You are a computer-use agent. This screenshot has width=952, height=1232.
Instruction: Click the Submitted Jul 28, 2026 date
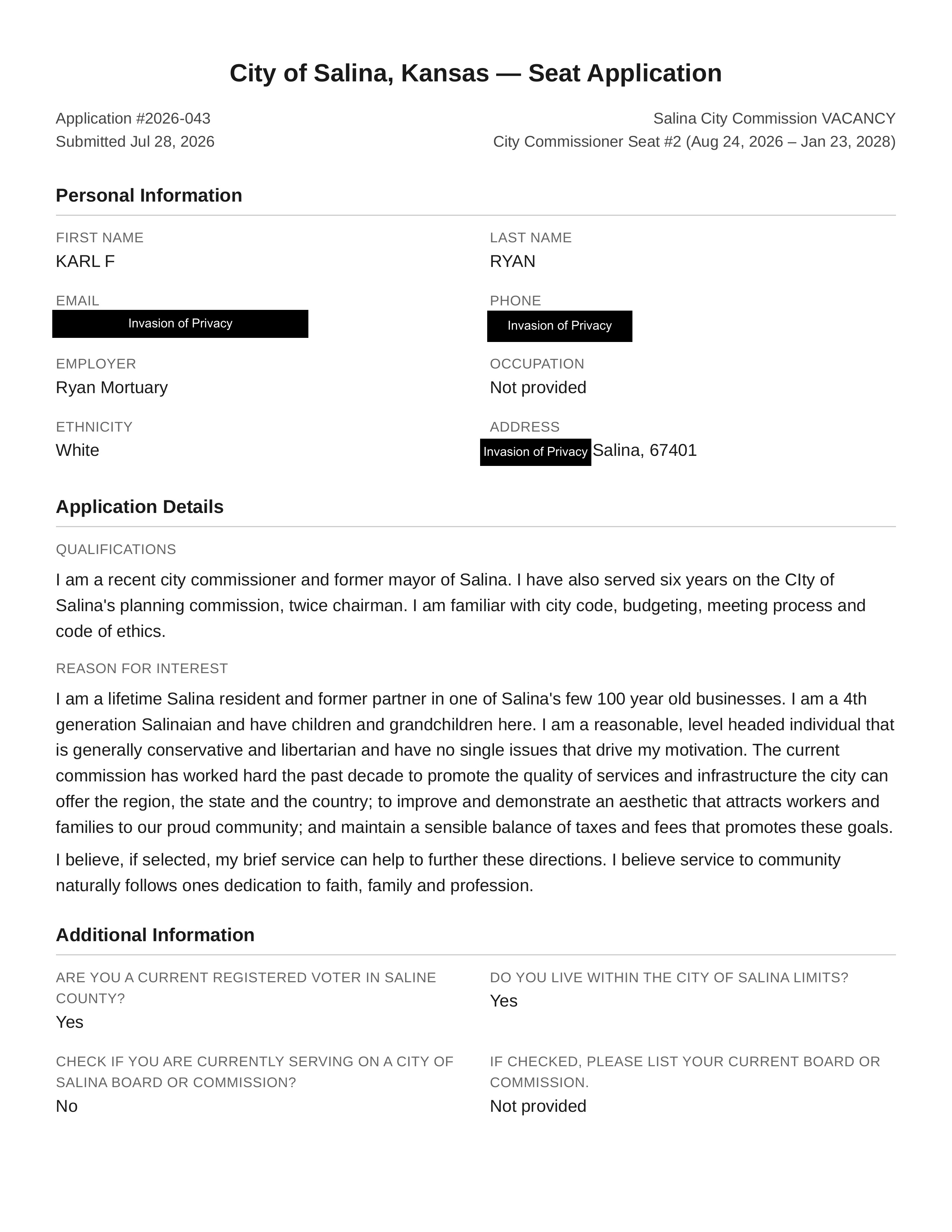[x=136, y=141]
